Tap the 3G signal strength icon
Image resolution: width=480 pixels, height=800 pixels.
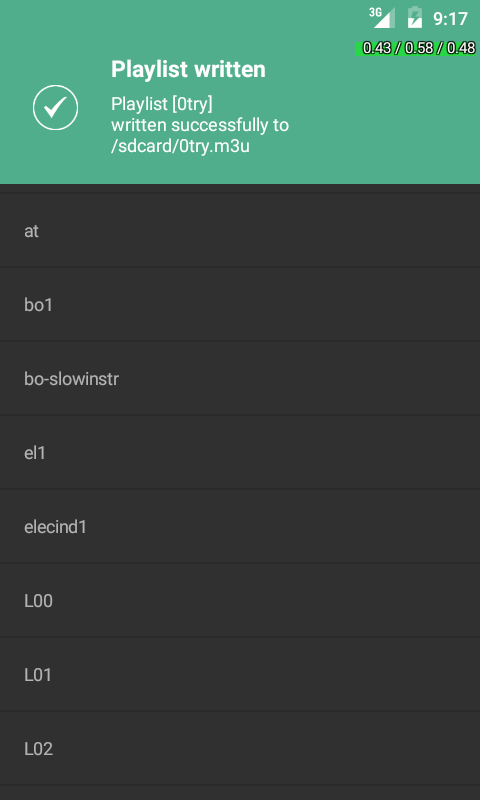[382, 18]
